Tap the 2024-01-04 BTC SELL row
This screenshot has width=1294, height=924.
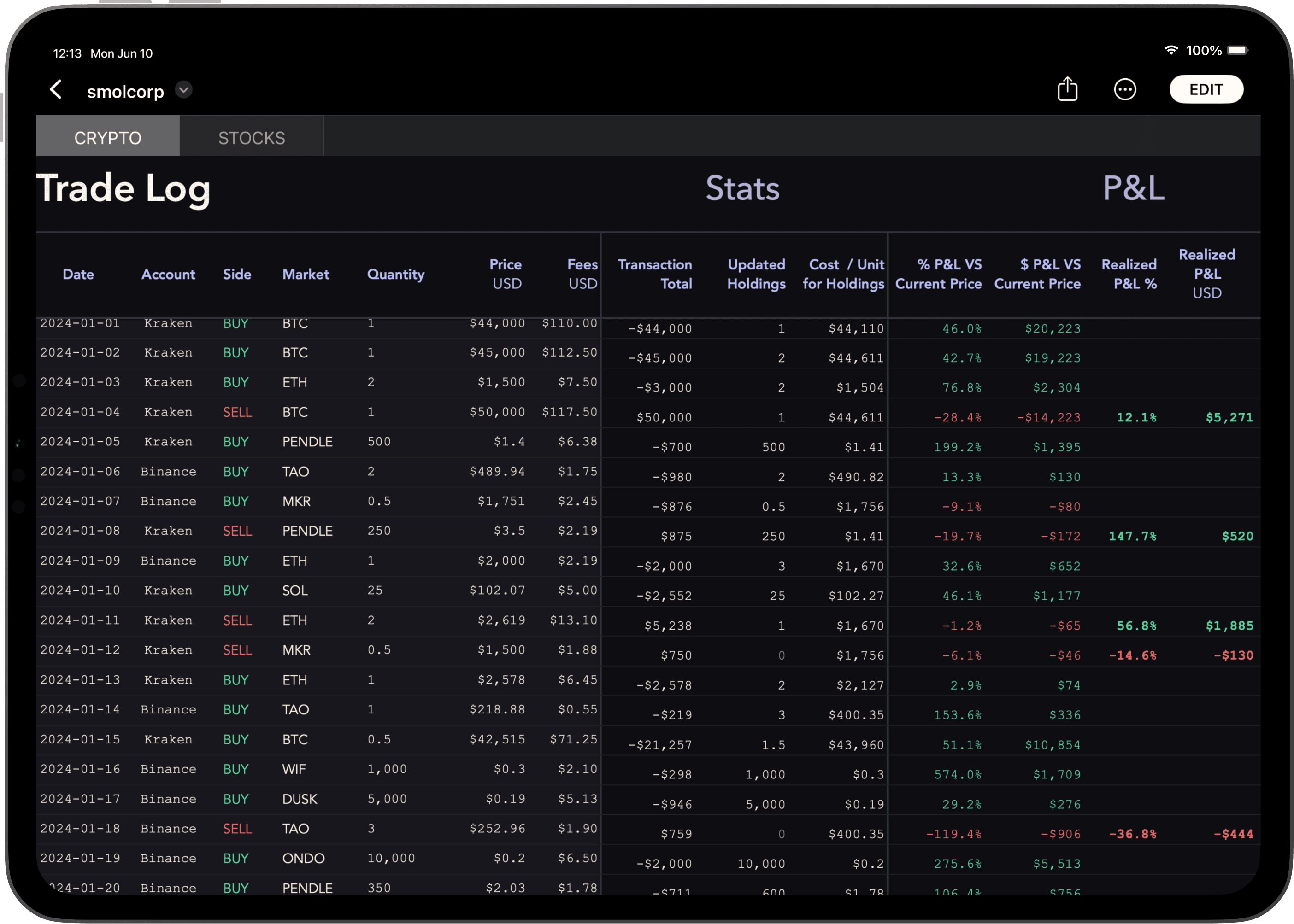tap(648, 414)
